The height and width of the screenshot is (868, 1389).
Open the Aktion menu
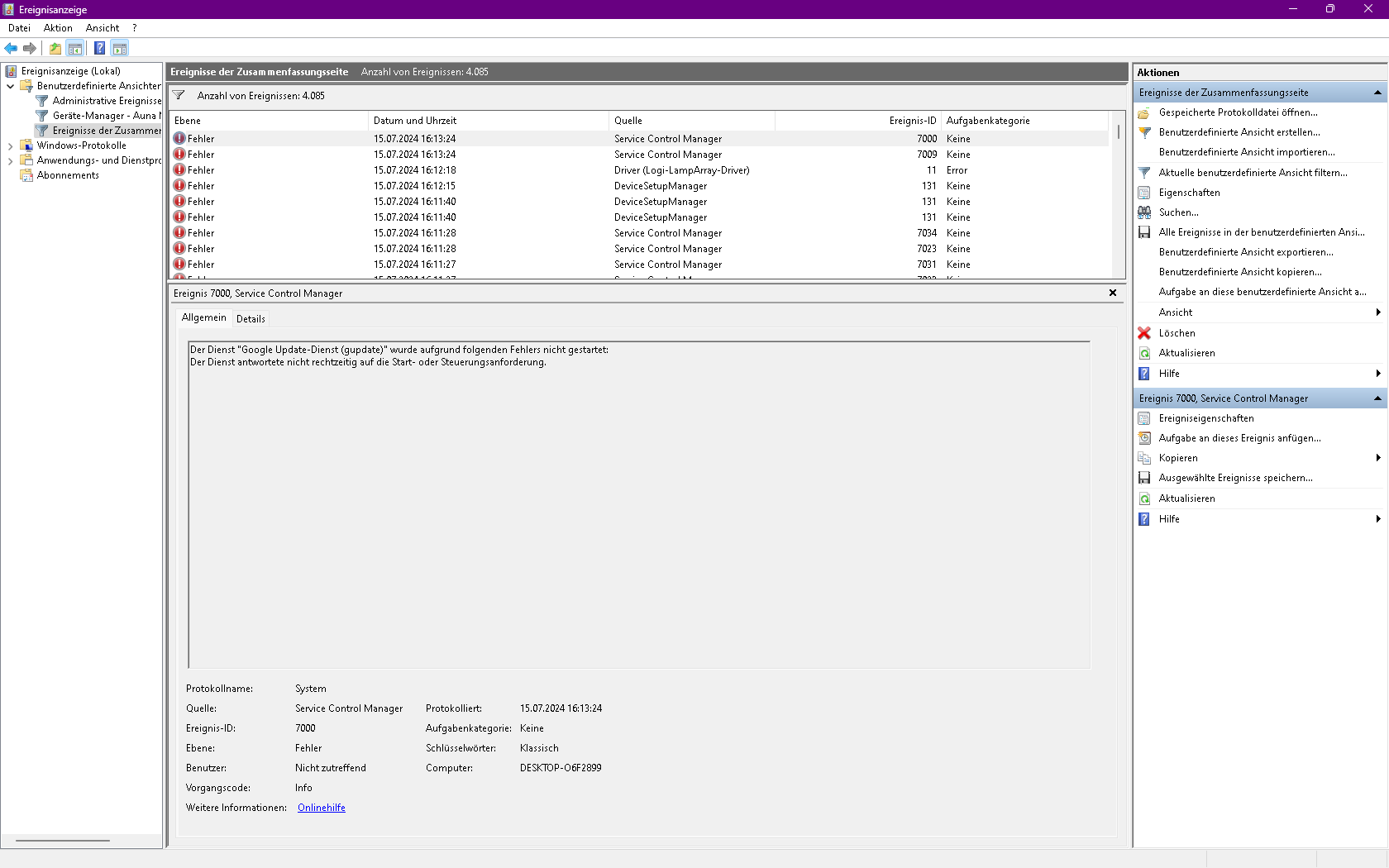[x=57, y=27]
